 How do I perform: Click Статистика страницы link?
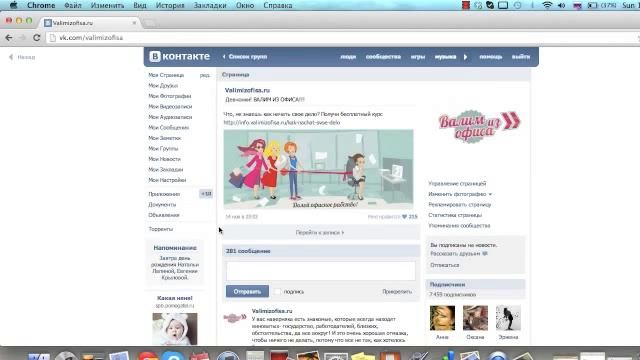[455, 215]
